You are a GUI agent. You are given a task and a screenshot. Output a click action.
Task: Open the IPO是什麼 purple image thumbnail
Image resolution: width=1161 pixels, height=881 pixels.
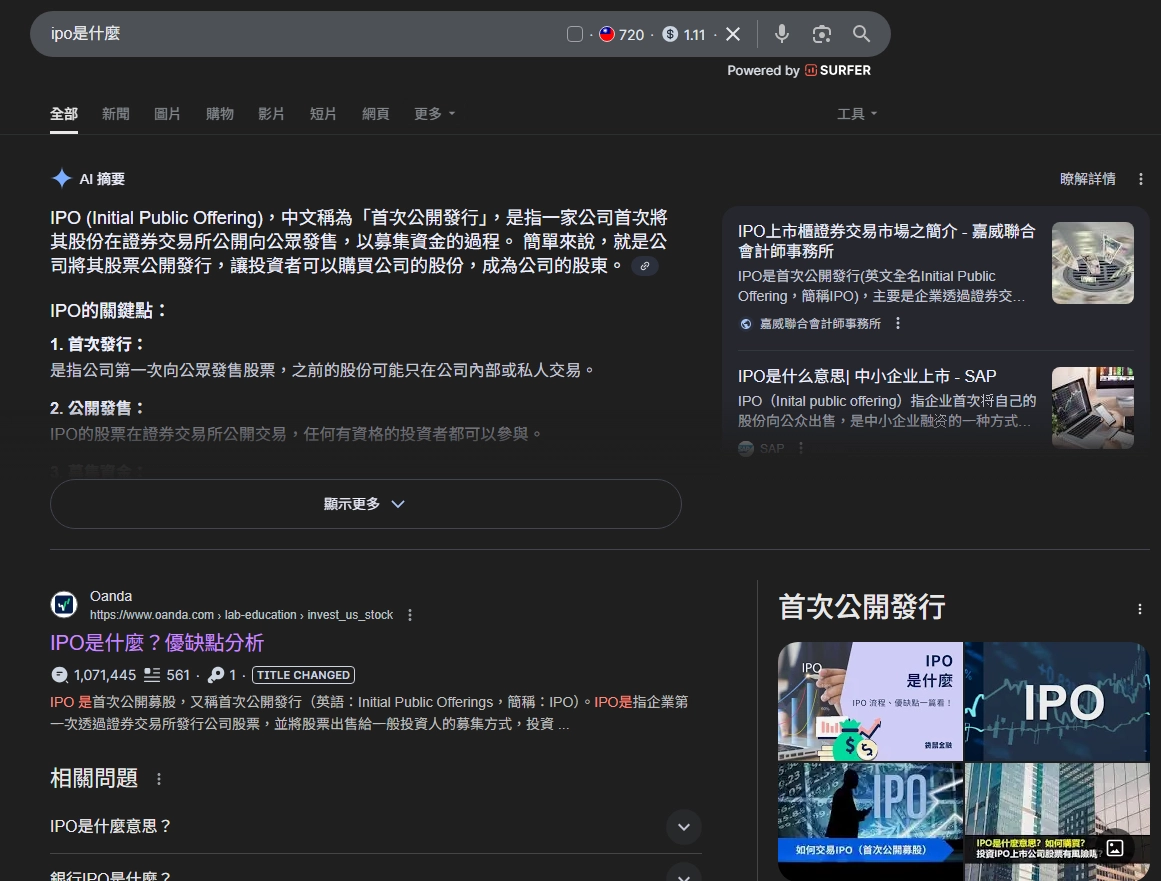[x=871, y=701]
